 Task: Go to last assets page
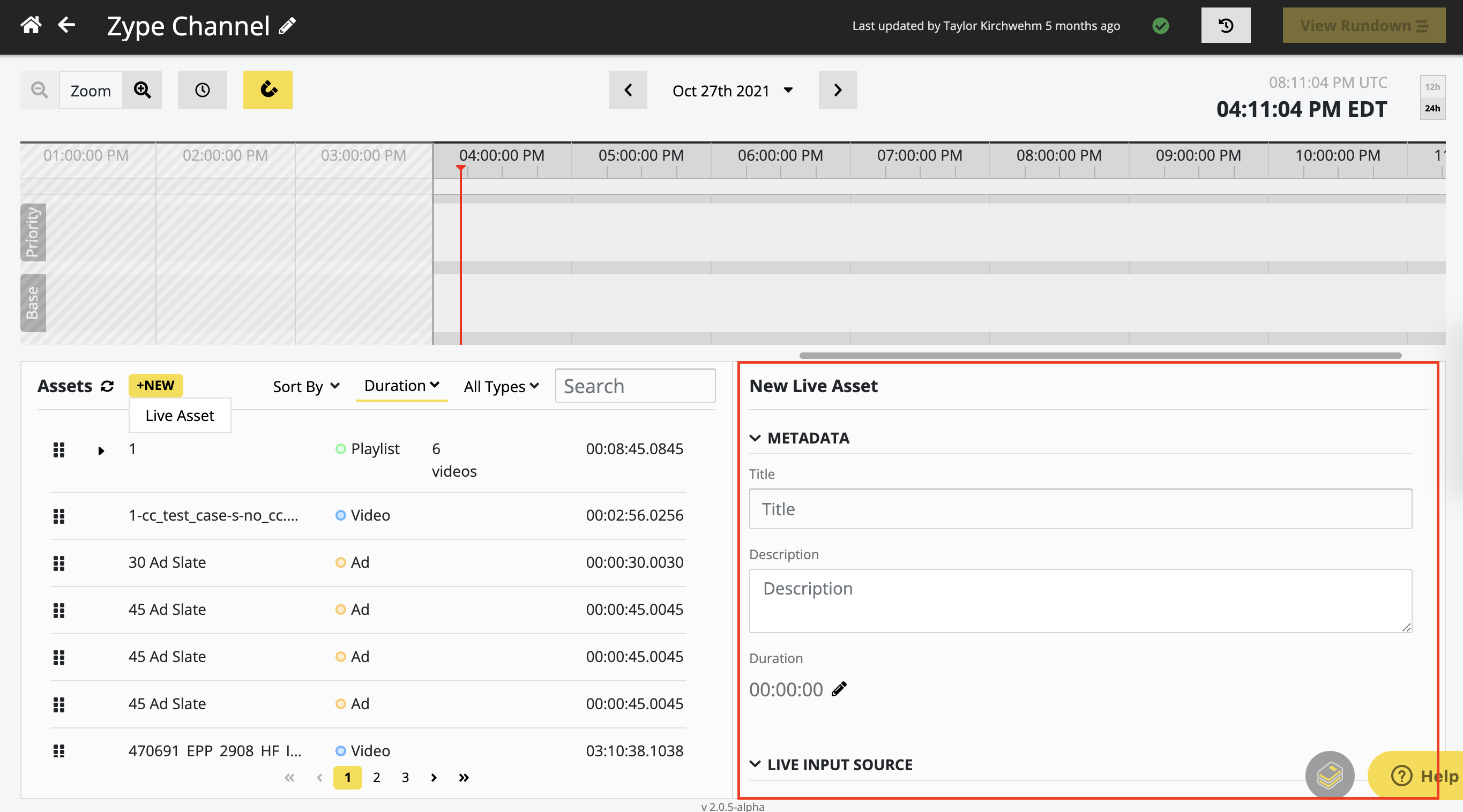464,777
